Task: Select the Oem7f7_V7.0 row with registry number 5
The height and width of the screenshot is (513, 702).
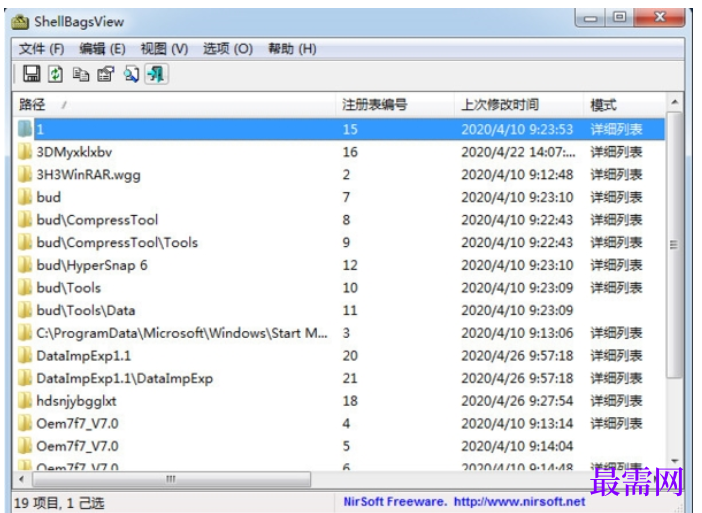Action: tap(339, 446)
